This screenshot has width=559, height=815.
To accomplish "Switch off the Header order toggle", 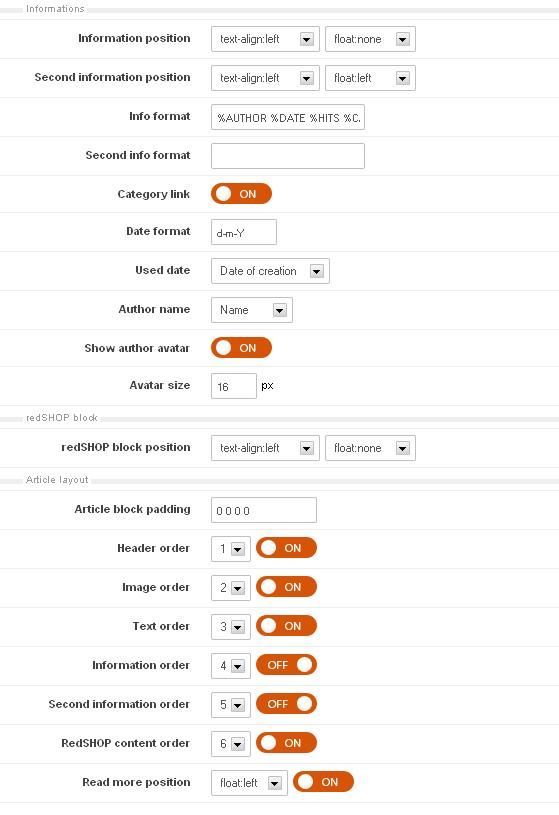I will [x=287, y=548].
